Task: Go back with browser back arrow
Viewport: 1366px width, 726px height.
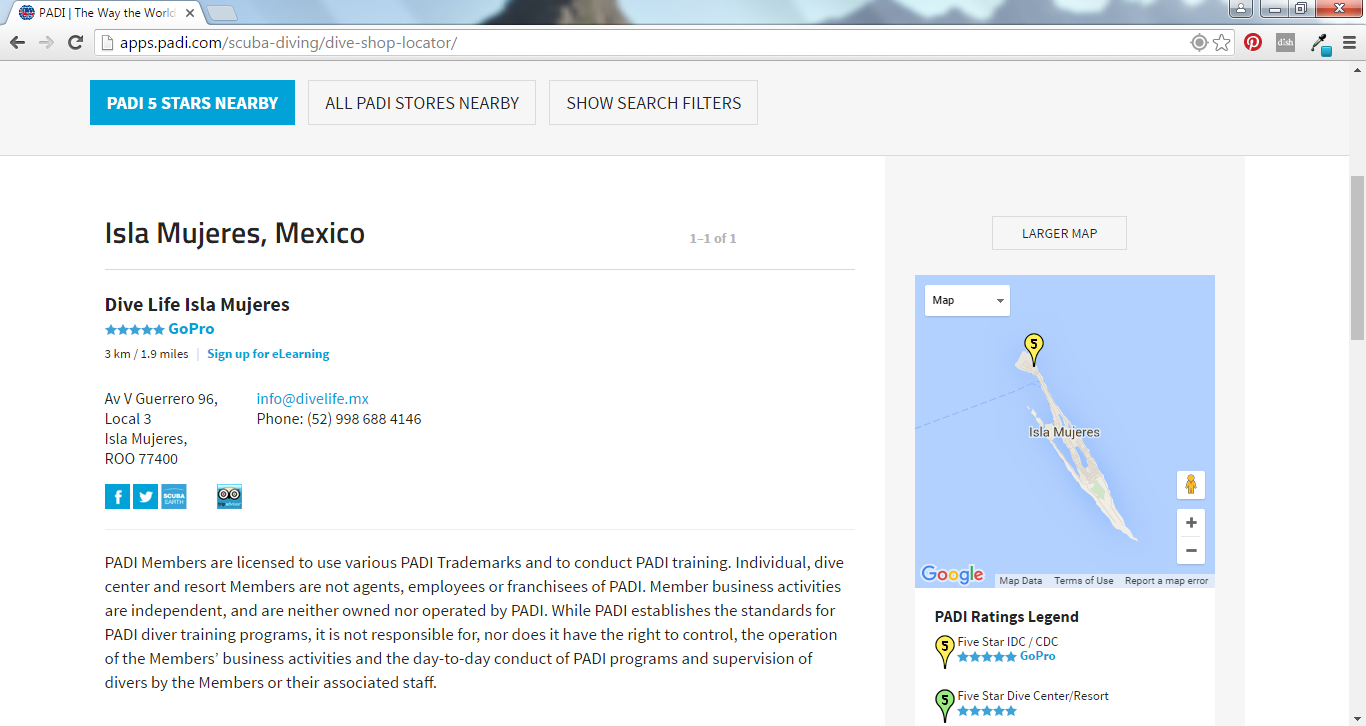Action: point(17,43)
